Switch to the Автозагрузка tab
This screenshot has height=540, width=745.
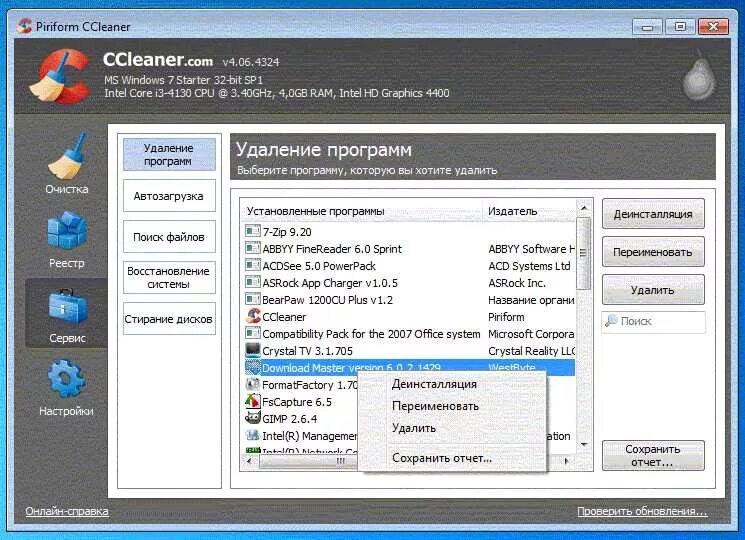169,196
